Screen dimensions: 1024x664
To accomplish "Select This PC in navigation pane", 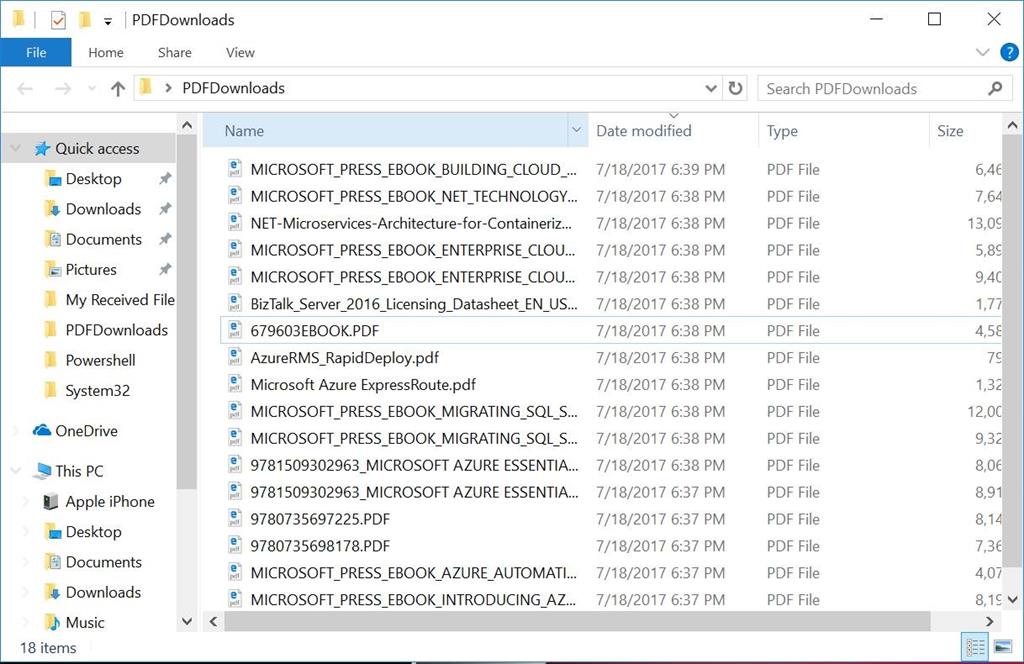I will [79, 471].
